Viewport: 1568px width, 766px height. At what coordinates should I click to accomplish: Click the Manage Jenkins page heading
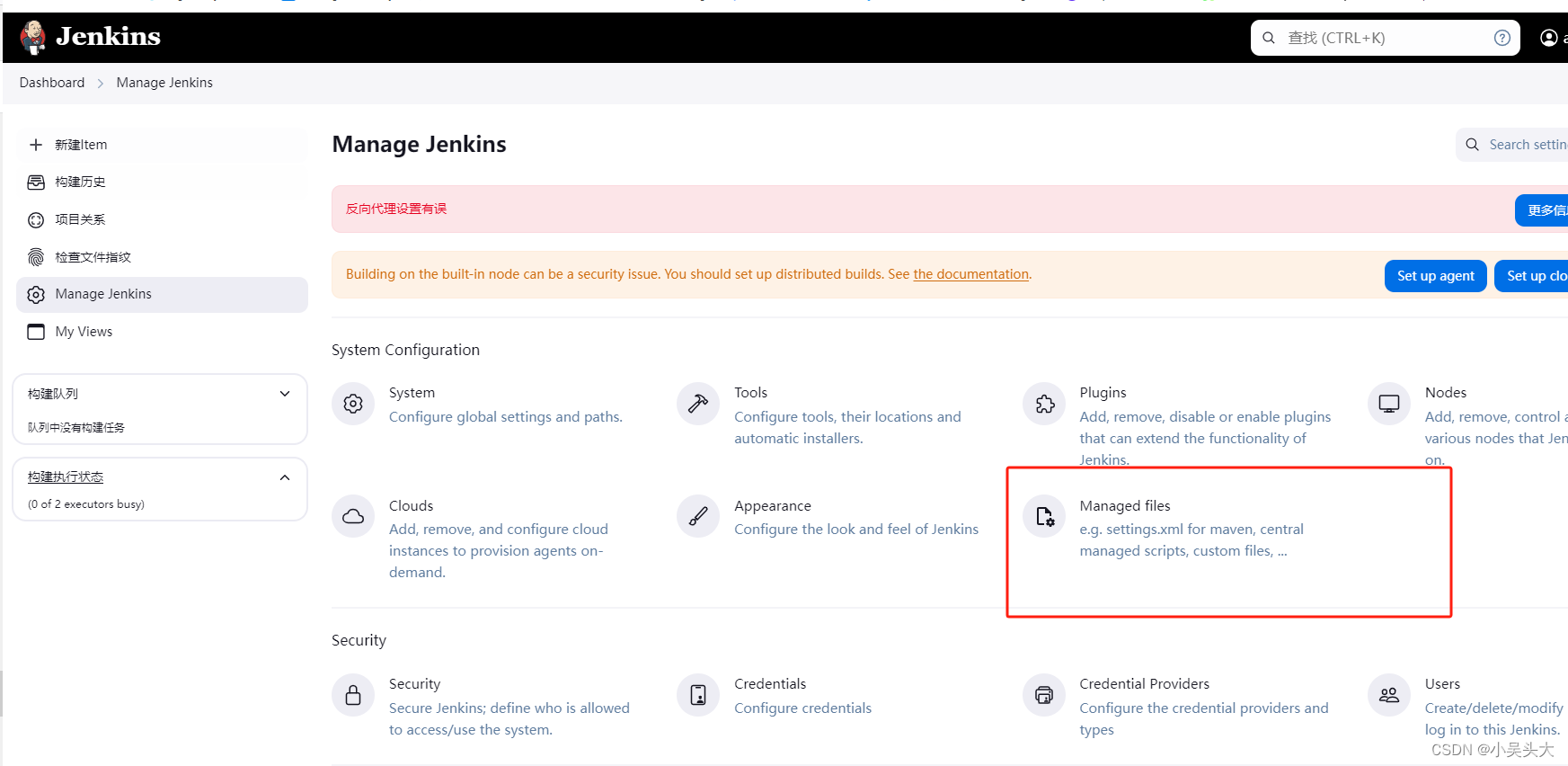(x=419, y=145)
